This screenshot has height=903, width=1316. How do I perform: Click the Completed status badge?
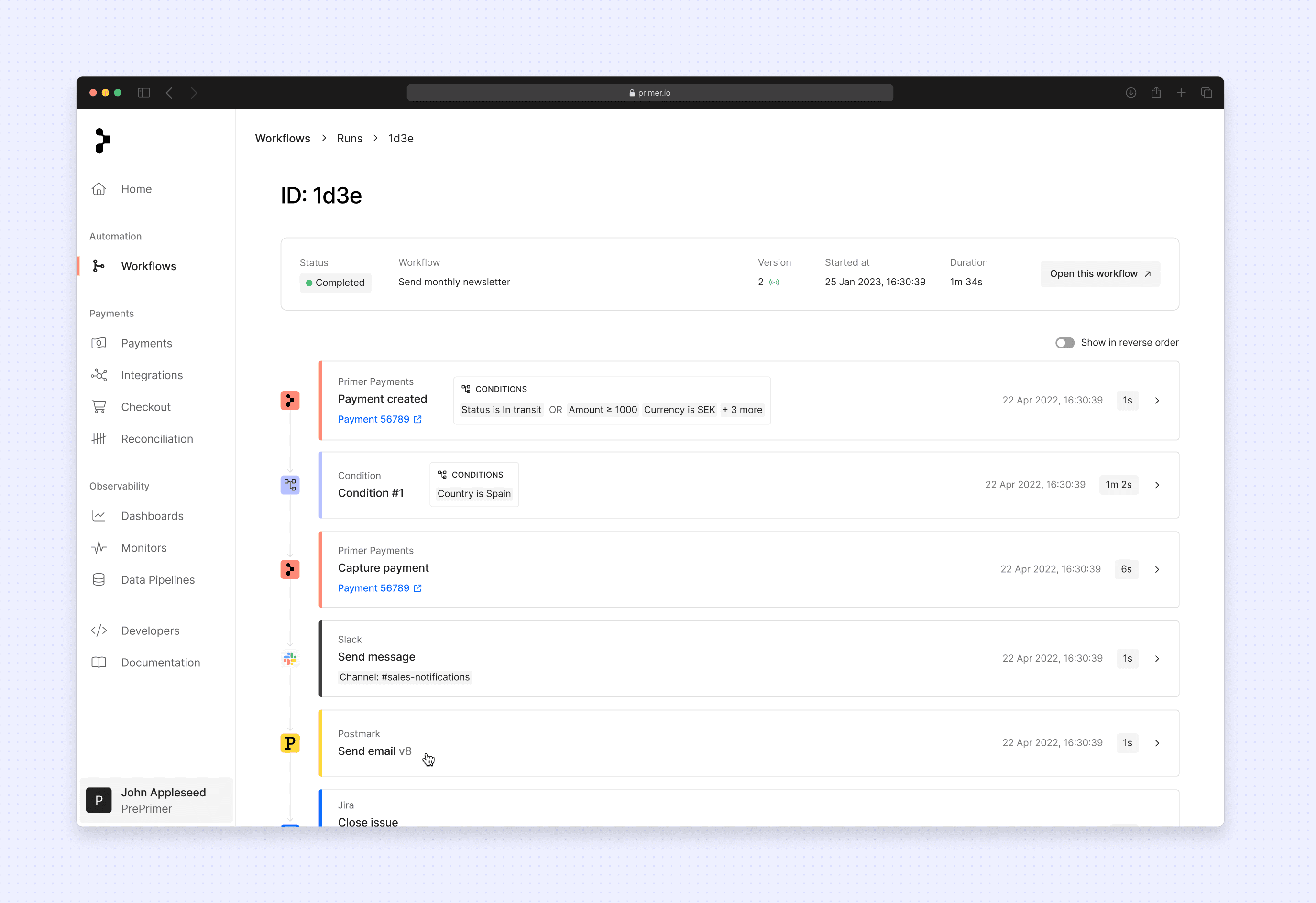tap(335, 283)
